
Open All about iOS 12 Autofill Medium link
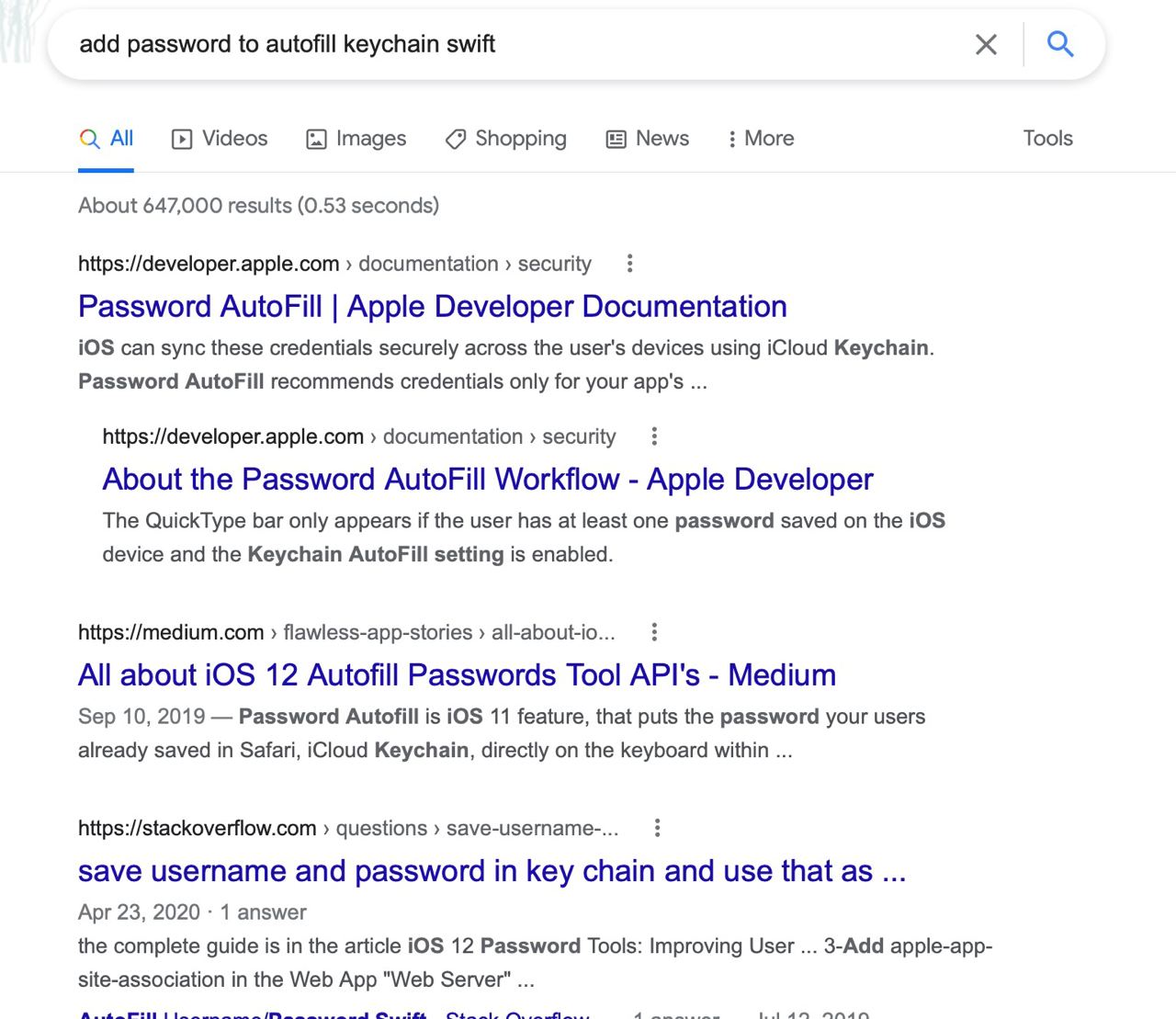(457, 674)
